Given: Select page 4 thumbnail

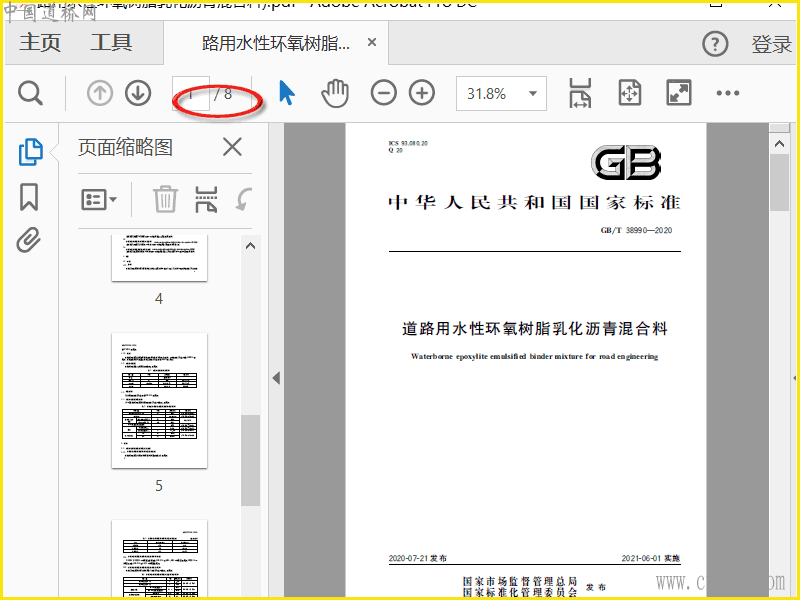Looking at the screenshot, I should click(x=159, y=258).
